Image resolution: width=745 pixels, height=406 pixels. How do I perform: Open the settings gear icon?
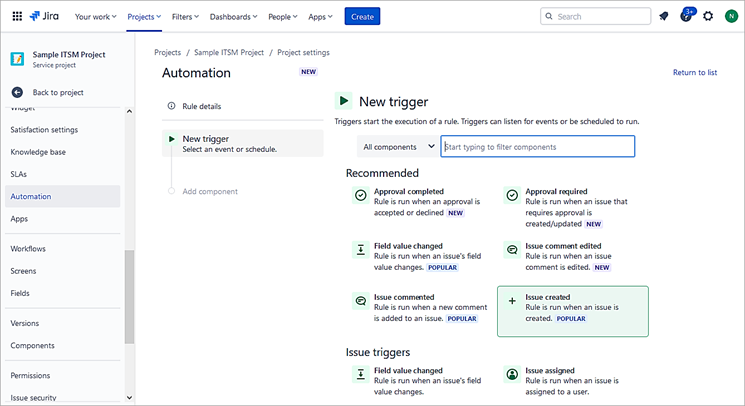(x=708, y=16)
